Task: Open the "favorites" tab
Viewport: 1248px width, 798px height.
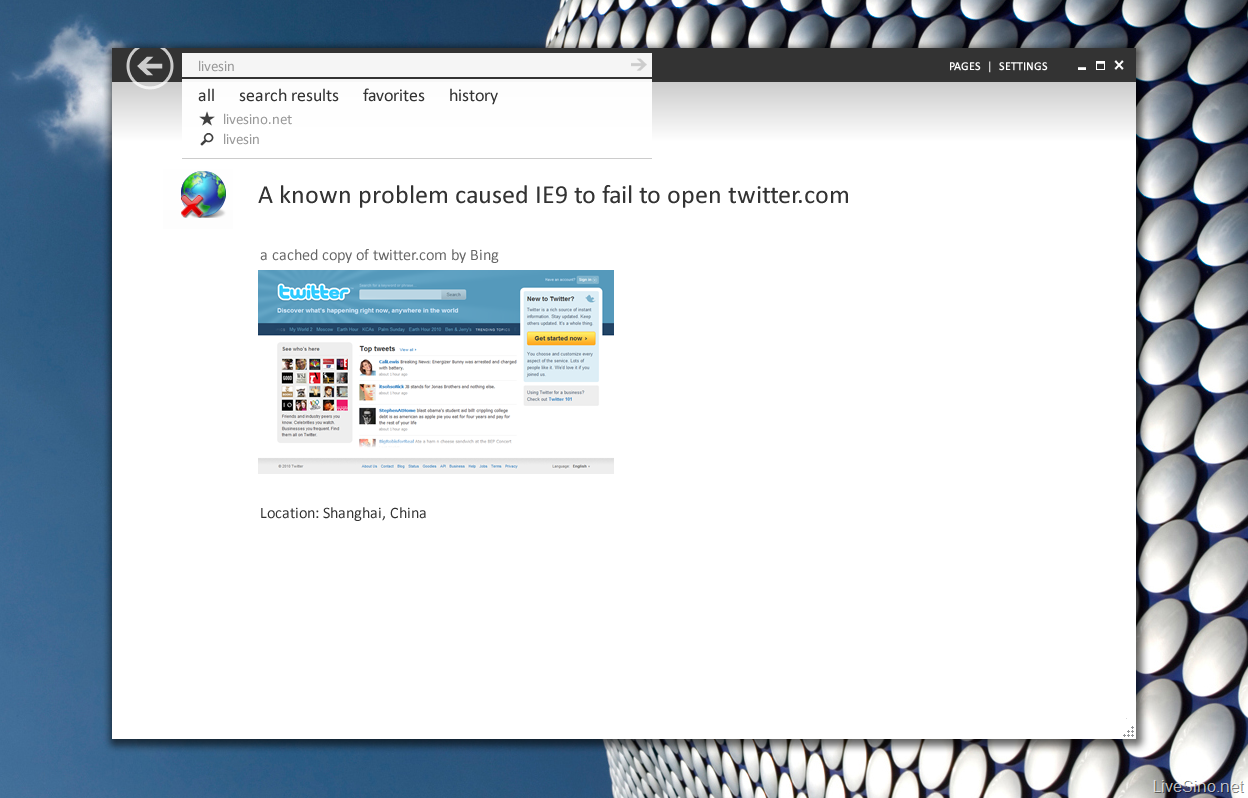Action: tap(394, 96)
